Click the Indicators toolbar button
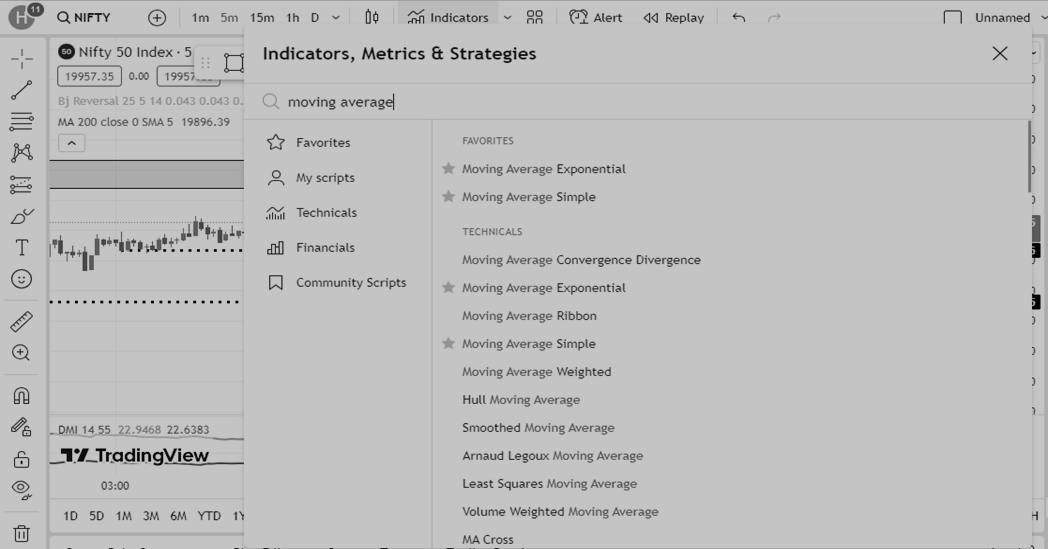The height and width of the screenshot is (549, 1048). 448,17
